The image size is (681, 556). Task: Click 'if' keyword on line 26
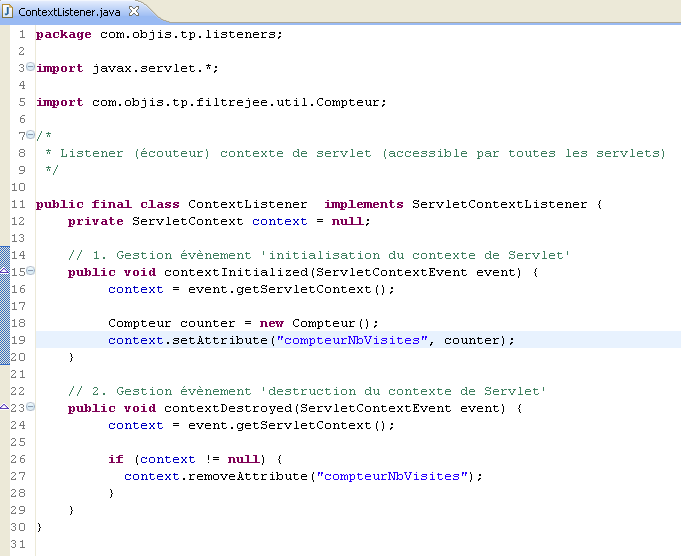(116, 459)
